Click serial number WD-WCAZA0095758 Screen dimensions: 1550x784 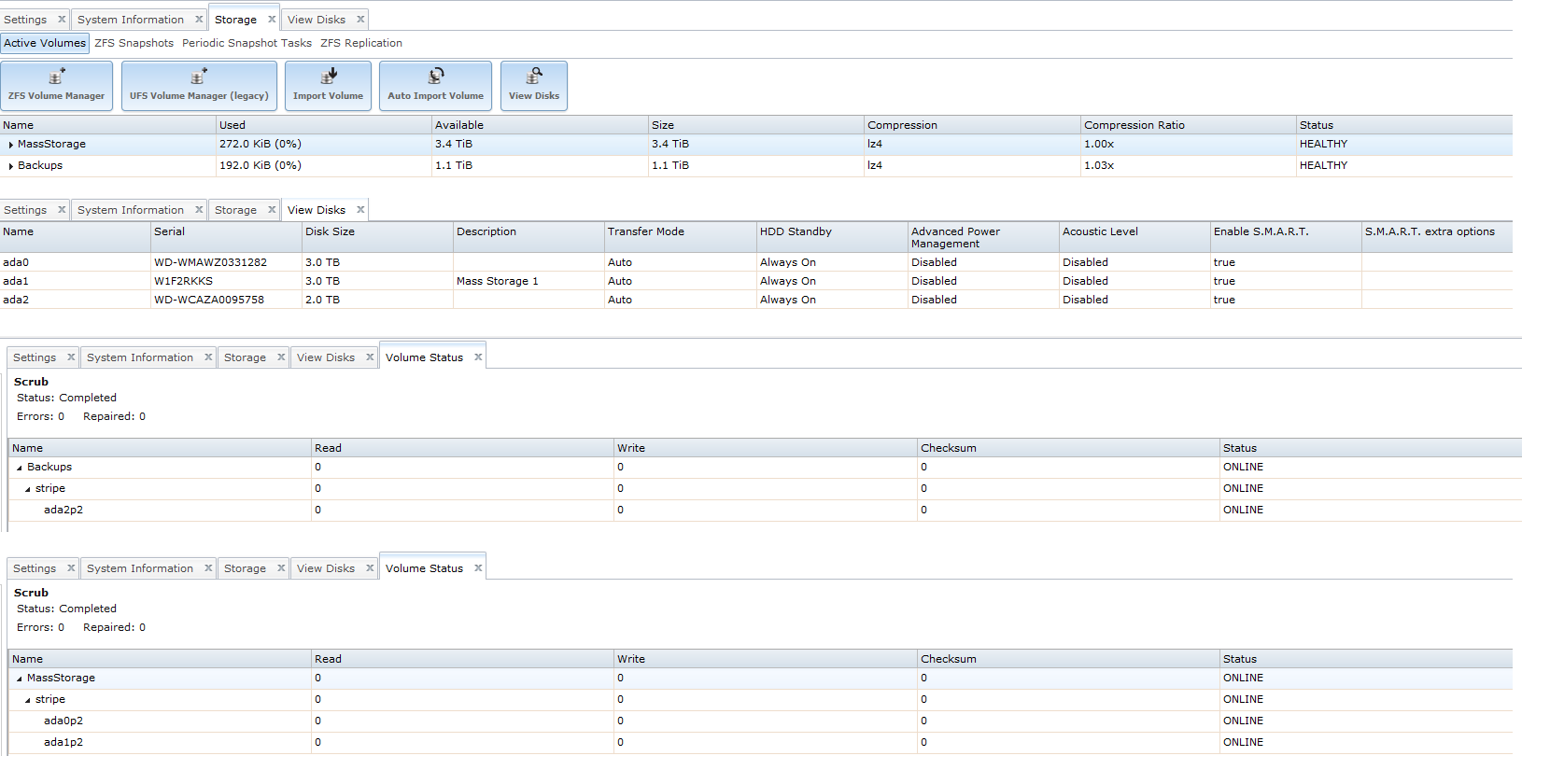pos(209,300)
